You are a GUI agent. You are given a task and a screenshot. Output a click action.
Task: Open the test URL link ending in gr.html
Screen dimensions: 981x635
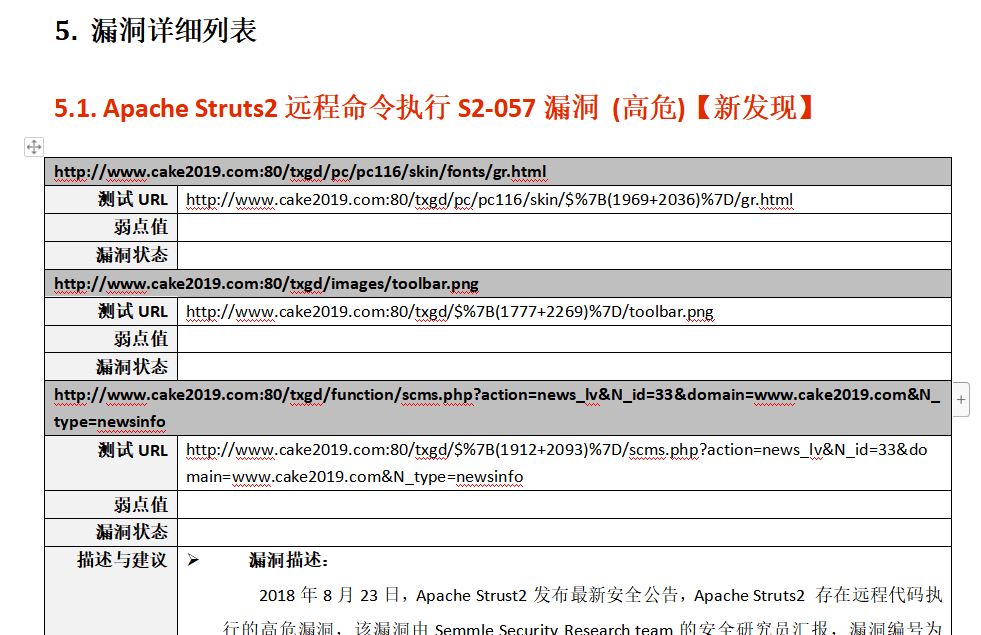tap(489, 200)
